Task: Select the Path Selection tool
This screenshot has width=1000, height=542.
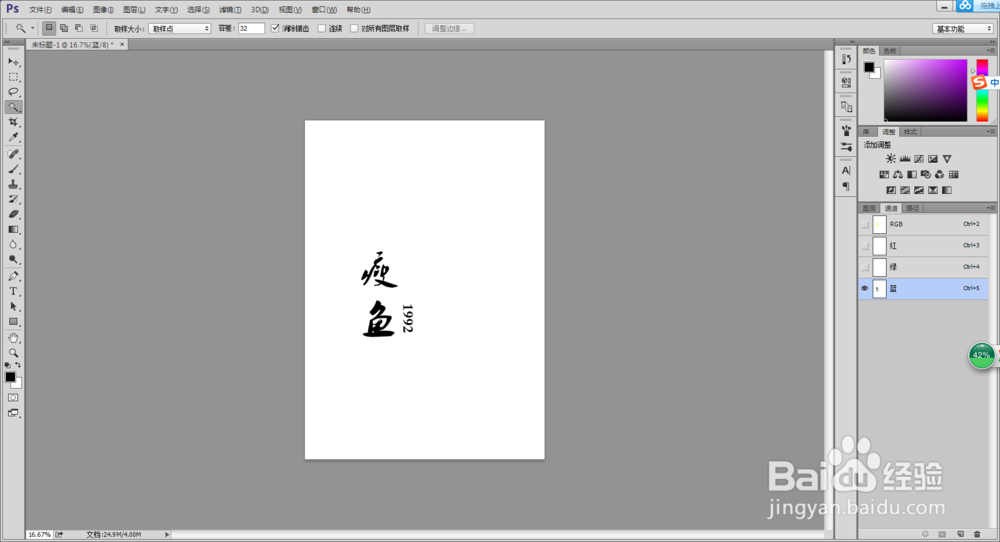Action: 13,307
